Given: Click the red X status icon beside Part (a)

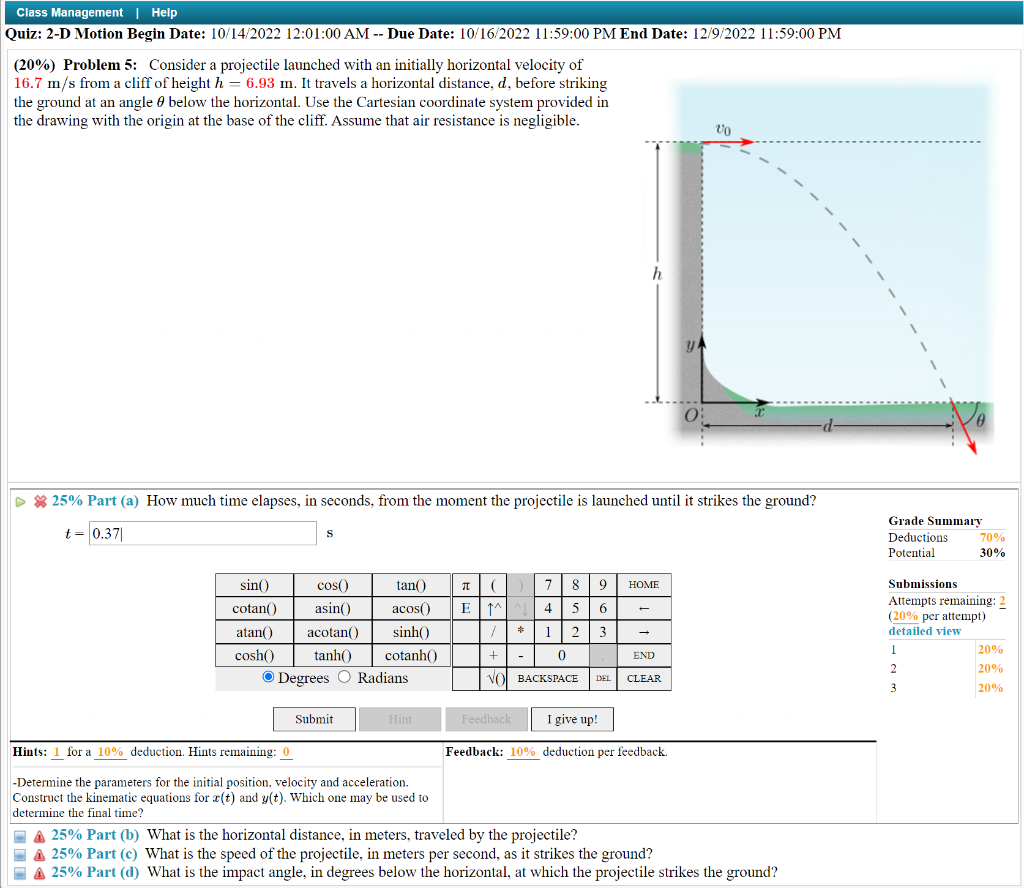Looking at the screenshot, I should 40,502.
